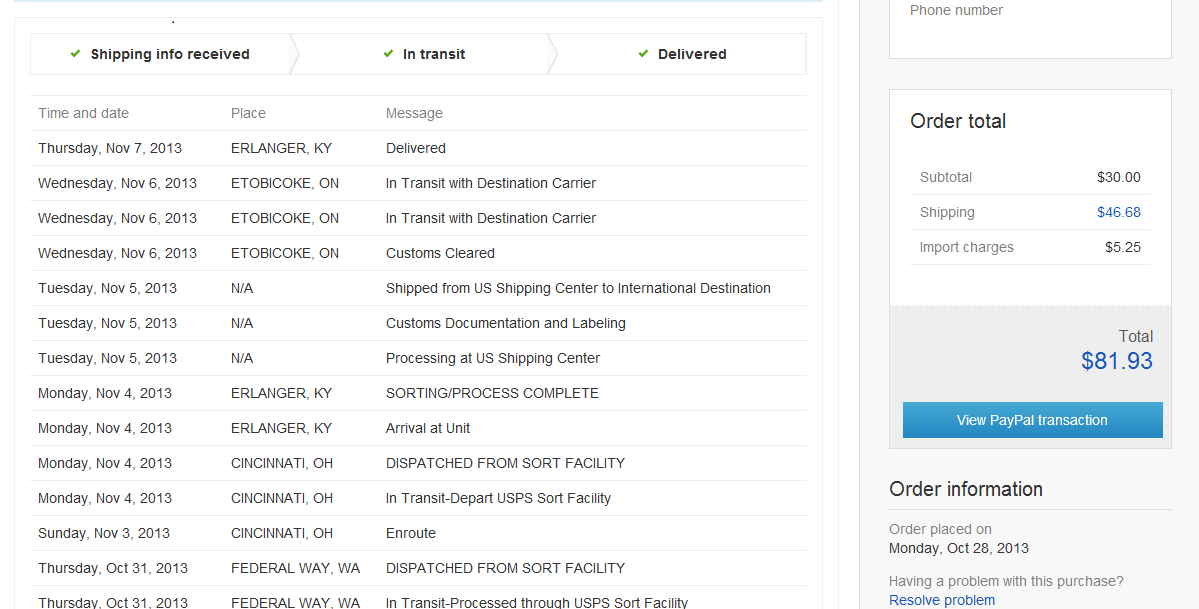Click the Customs Cleared tracking entry
Screen dimensions: 1199x609
(x=440, y=253)
